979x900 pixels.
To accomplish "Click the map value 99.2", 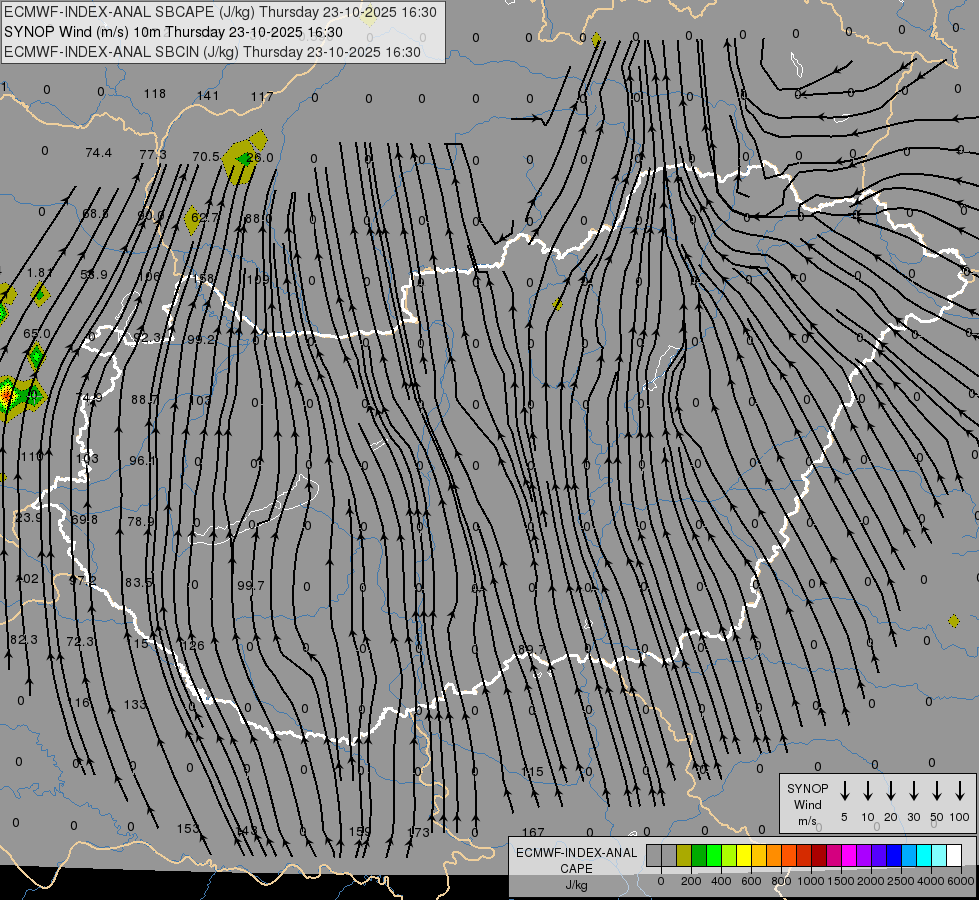I will [x=200, y=340].
